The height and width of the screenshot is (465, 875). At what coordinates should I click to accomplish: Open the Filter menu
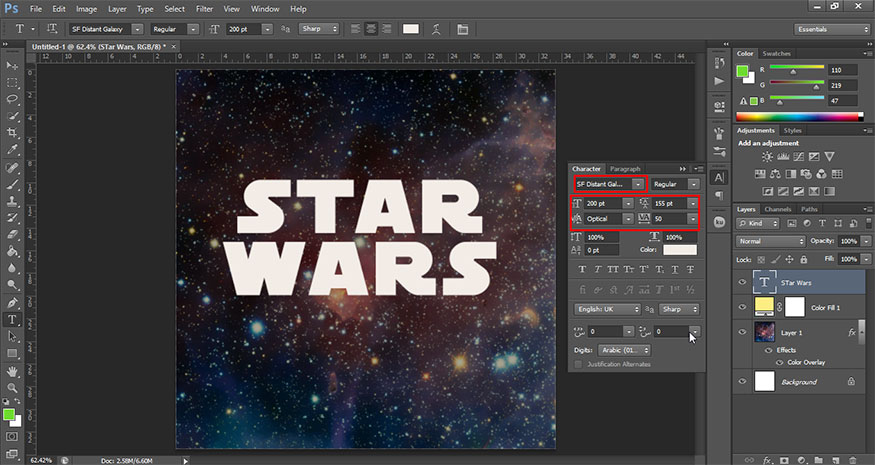[204, 9]
